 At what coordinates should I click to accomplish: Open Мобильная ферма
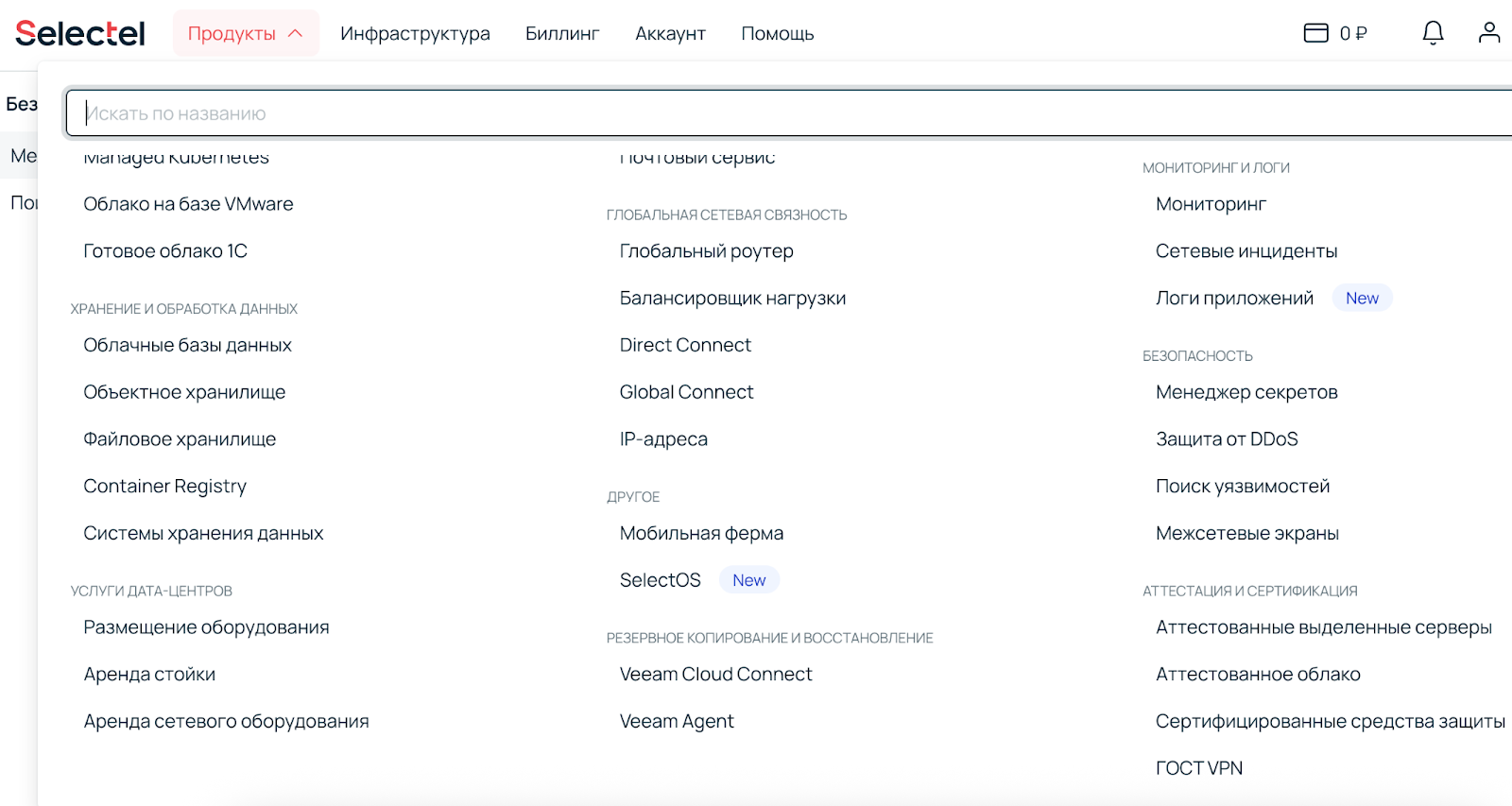(701, 533)
